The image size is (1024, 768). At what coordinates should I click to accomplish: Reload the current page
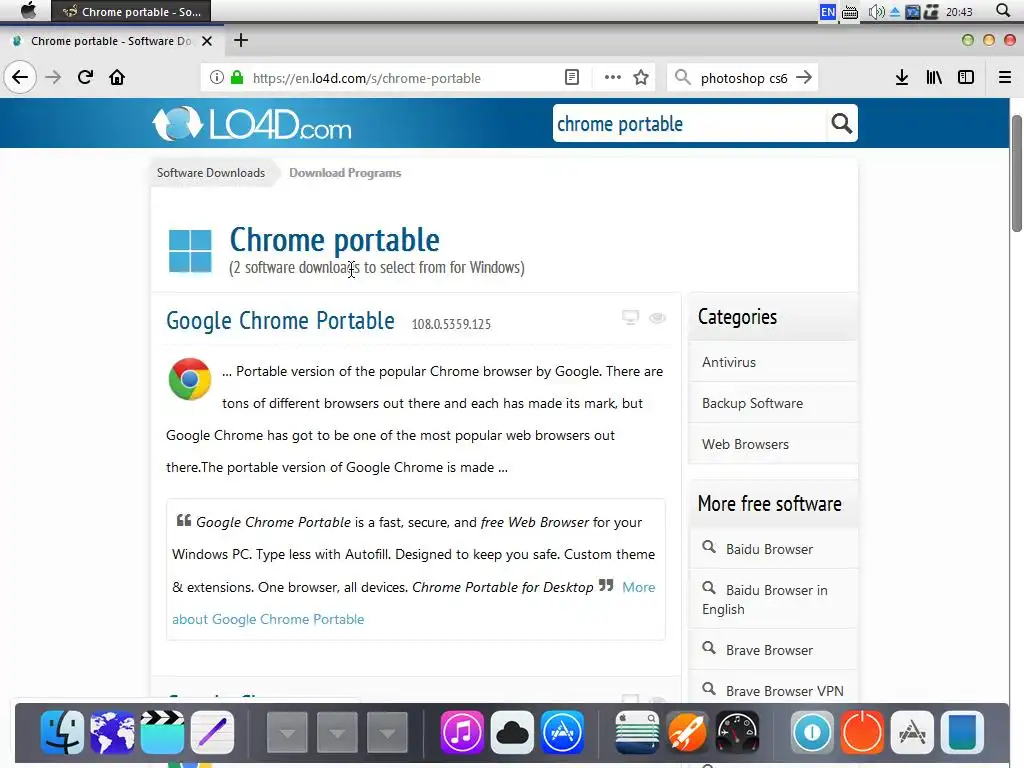(86, 78)
